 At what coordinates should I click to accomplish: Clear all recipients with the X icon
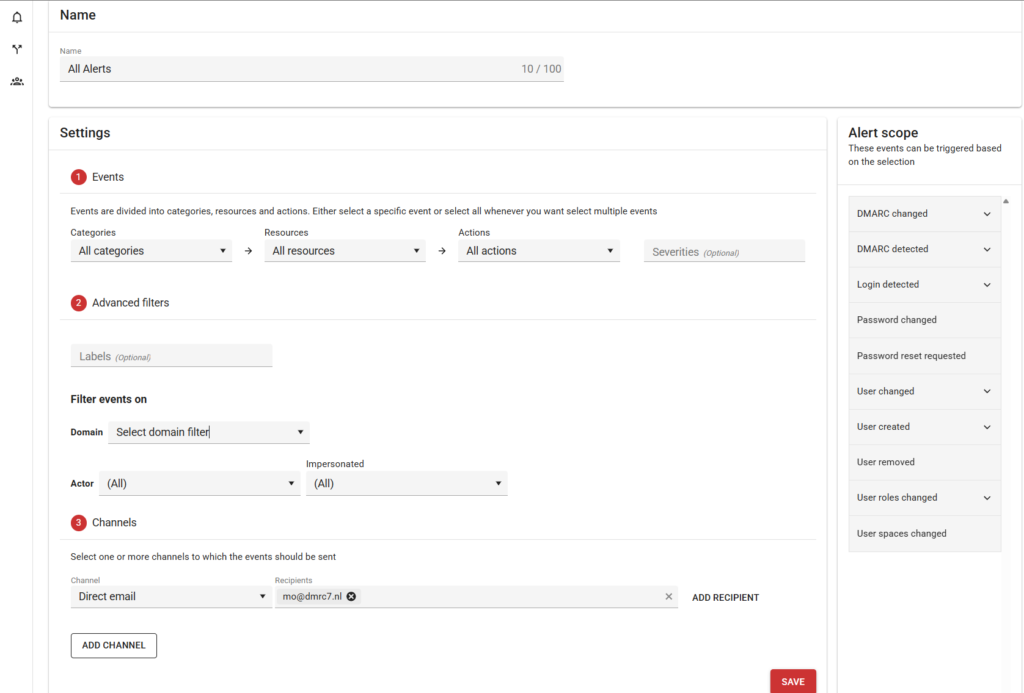(x=669, y=597)
